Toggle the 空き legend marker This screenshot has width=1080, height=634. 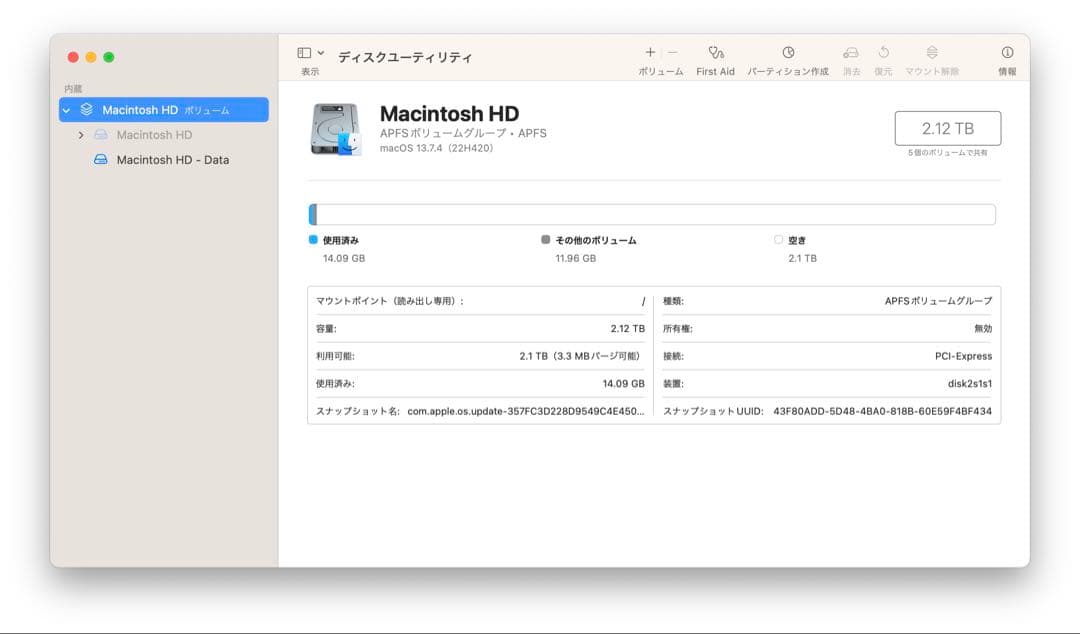point(778,239)
